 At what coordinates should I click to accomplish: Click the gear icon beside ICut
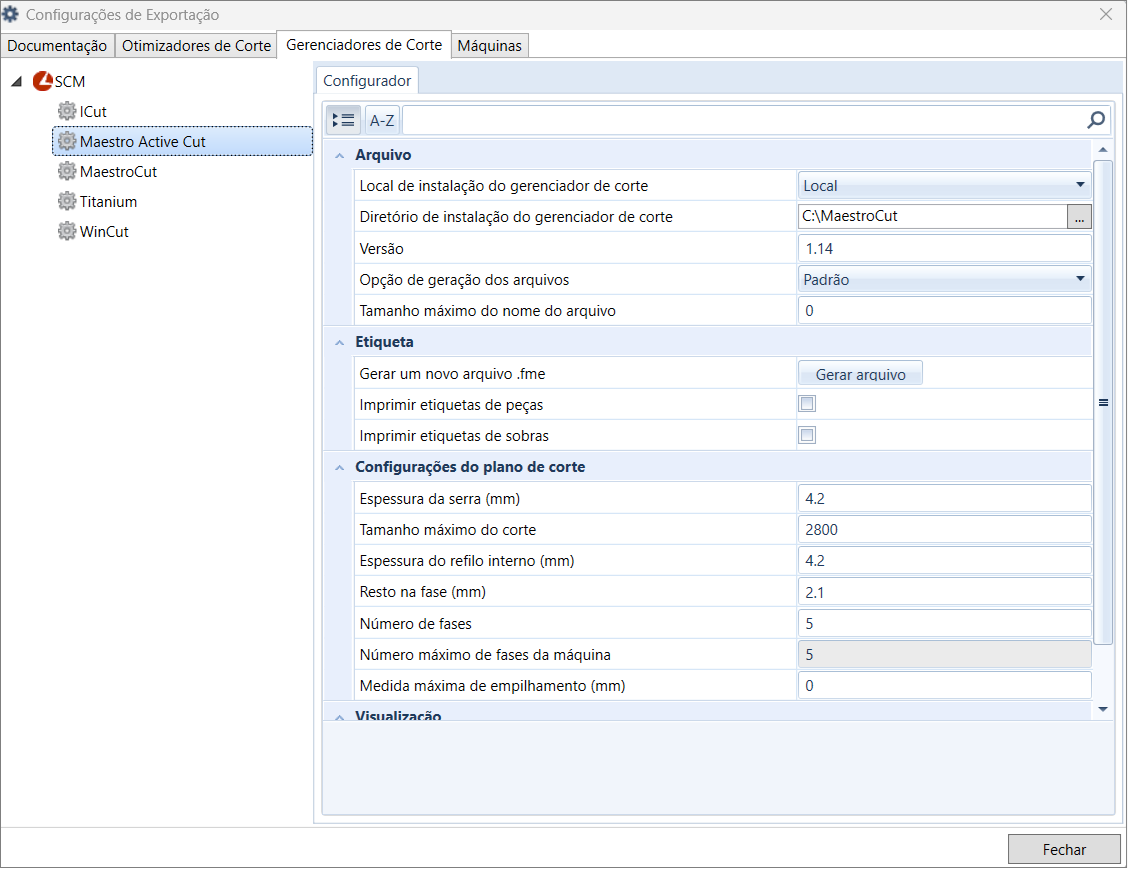67,111
